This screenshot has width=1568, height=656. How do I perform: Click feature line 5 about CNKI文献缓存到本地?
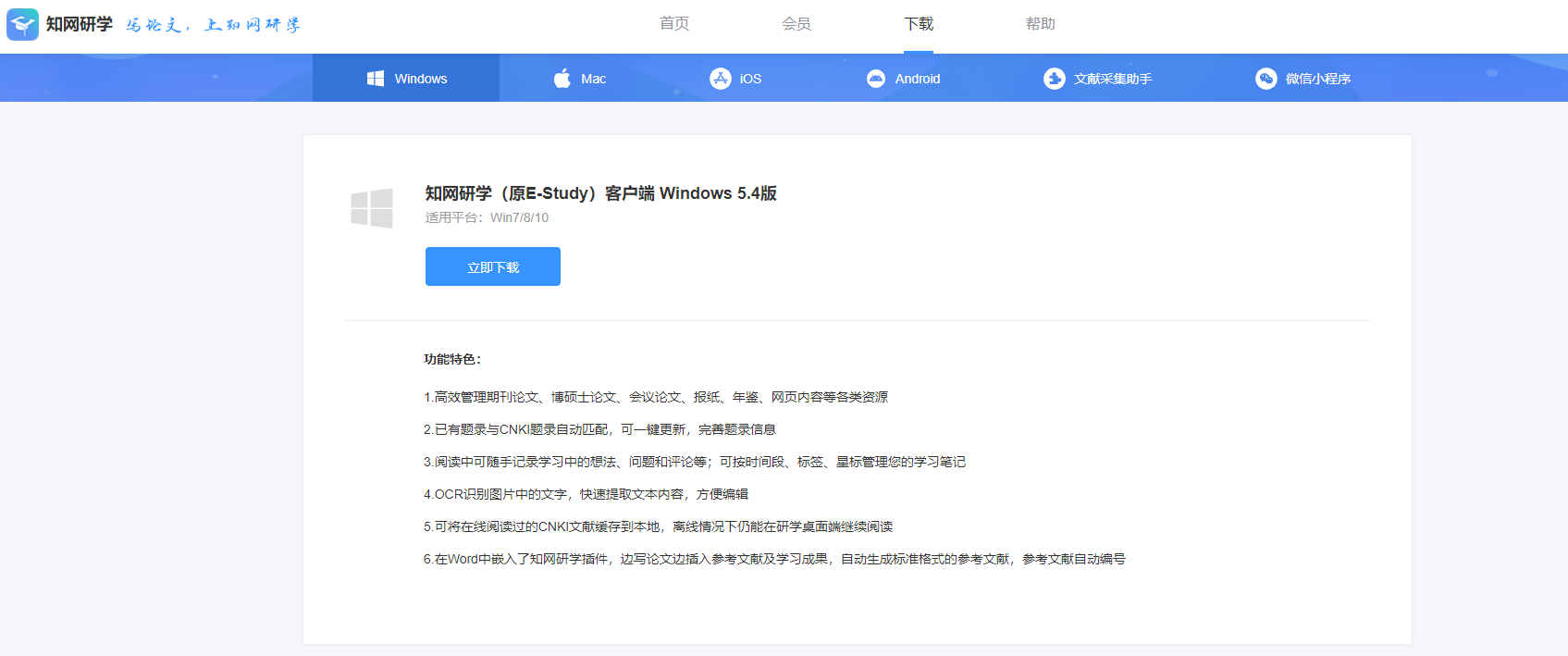[x=658, y=526]
